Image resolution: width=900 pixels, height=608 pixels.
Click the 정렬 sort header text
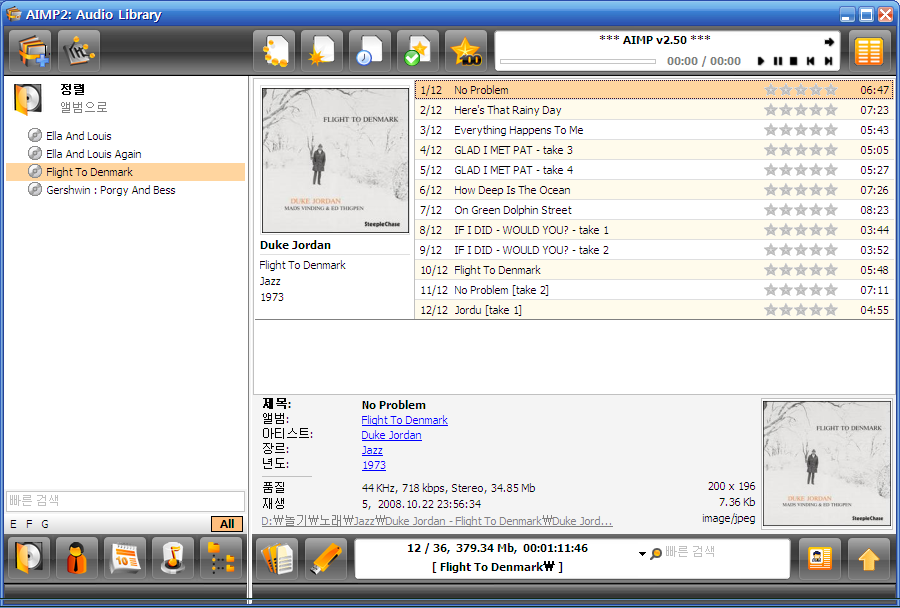click(73, 89)
